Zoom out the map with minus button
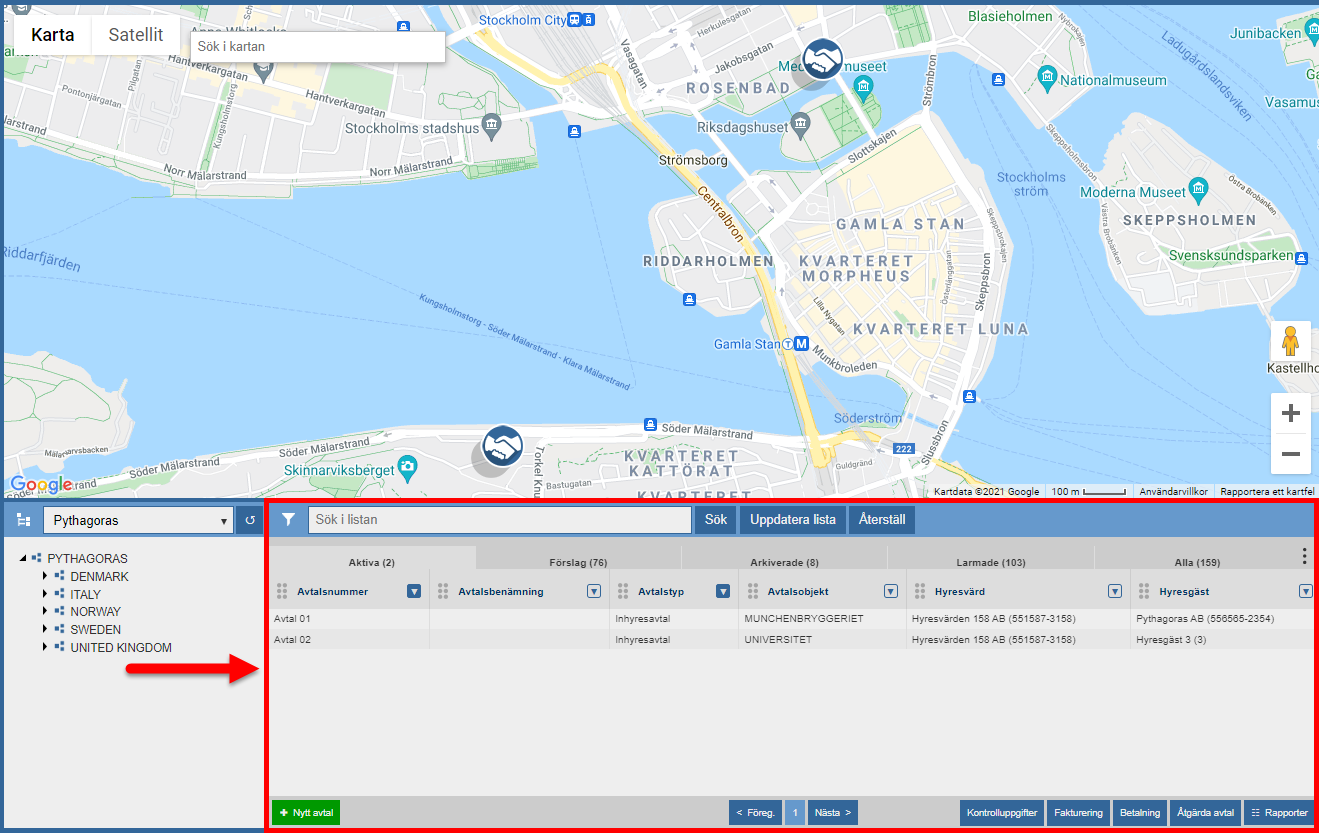The height and width of the screenshot is (833, 1319). [x=1290, y=454]
